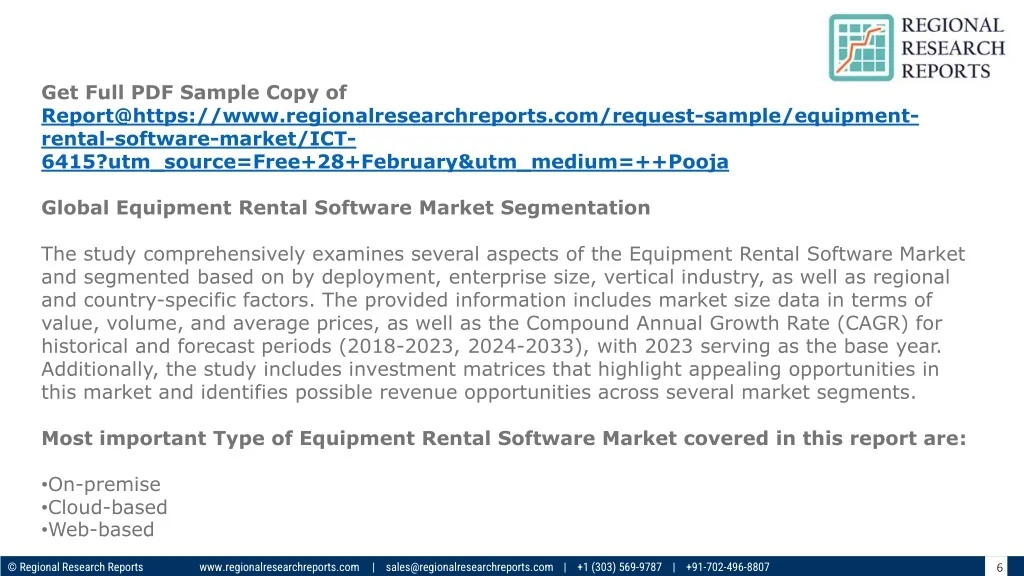Screen dimensions: 1024x576
Task: Click 'REGIONAL RESEARCH REPORTS' logo text
Action: tap(953, 48)
